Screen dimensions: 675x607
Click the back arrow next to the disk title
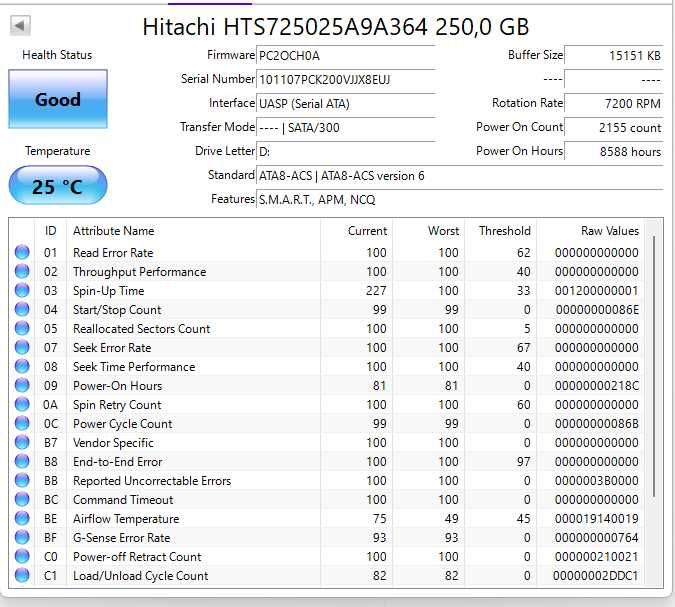(20, 25)
